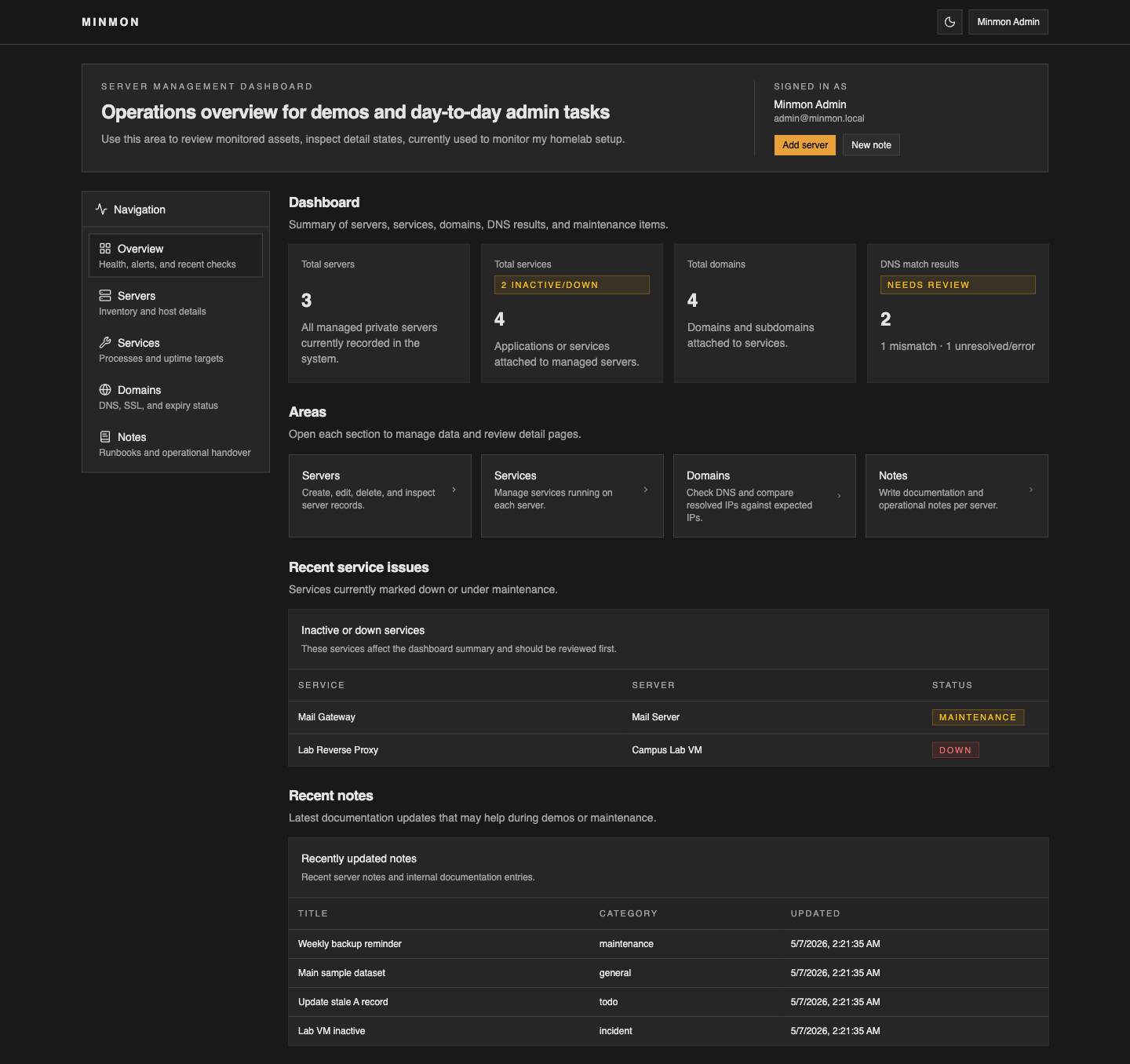The width and height of the screenshot is (1130, 1064).
Task: Open Servers in the sidebar navigation
Action: (176, 303)
